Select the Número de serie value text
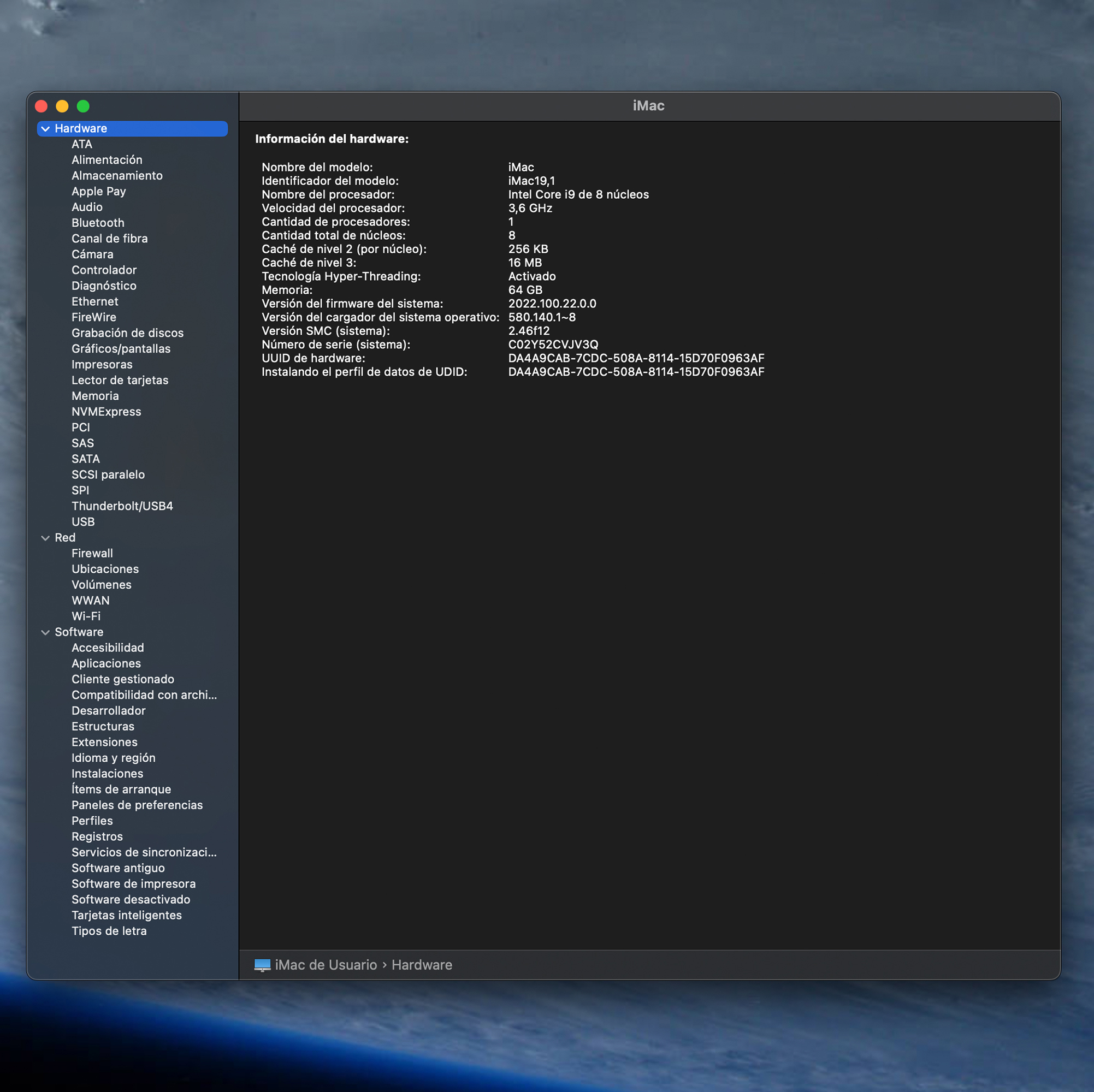 click(553, 345)
